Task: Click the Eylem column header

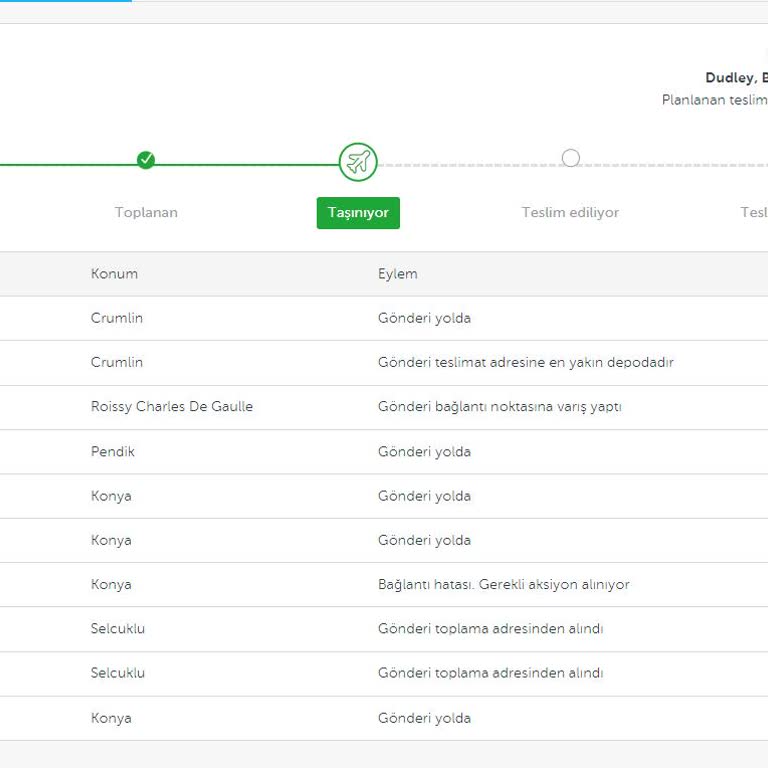Action: click(397, 274)
